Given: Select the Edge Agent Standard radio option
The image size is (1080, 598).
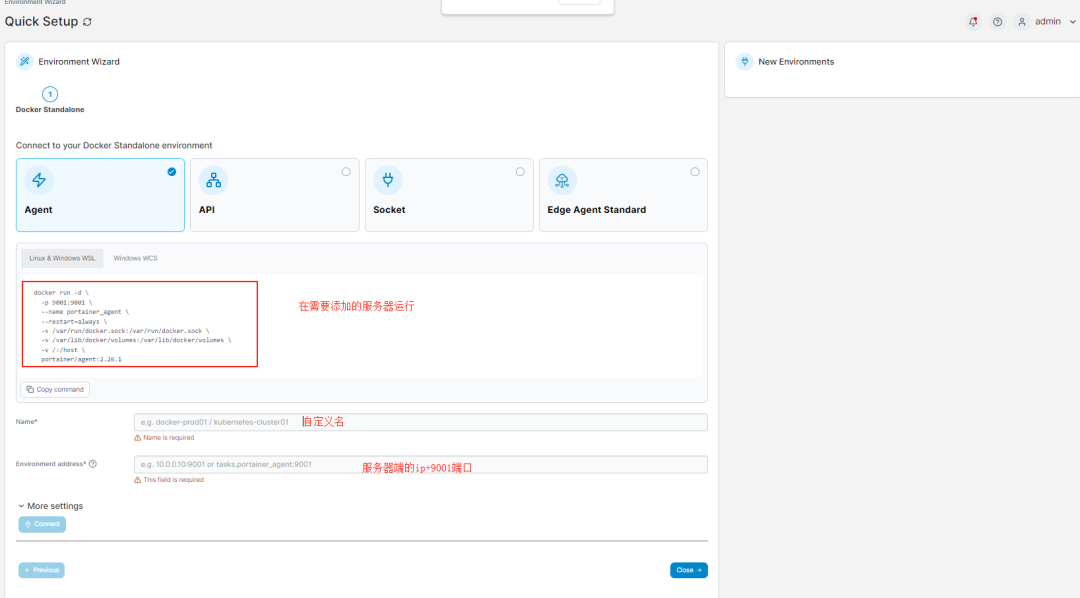Looking at the screenshot, I should click(694, 172).
